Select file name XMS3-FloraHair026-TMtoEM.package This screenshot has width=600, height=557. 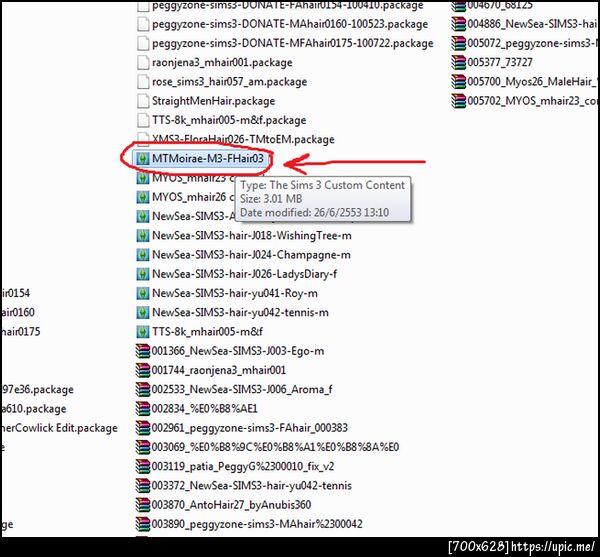(243, 139)
